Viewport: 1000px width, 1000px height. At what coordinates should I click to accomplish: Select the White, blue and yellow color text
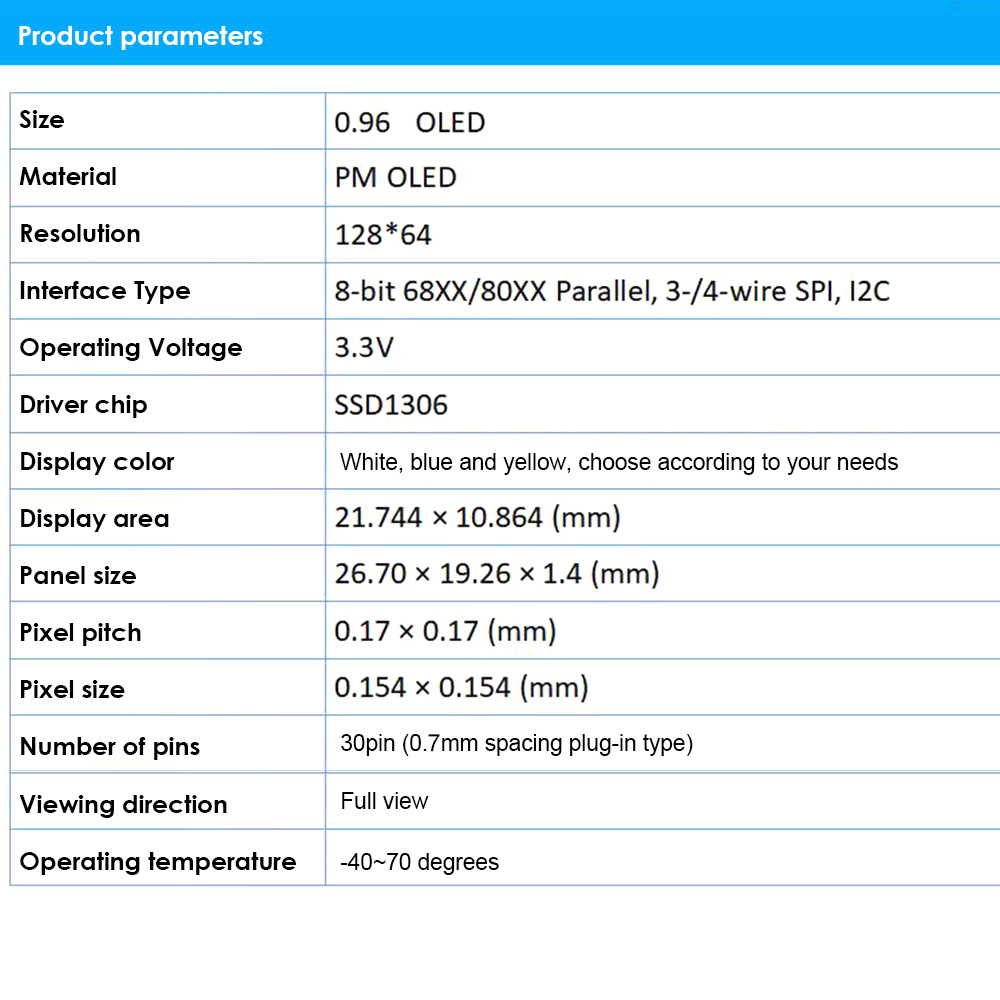point(619,462)
